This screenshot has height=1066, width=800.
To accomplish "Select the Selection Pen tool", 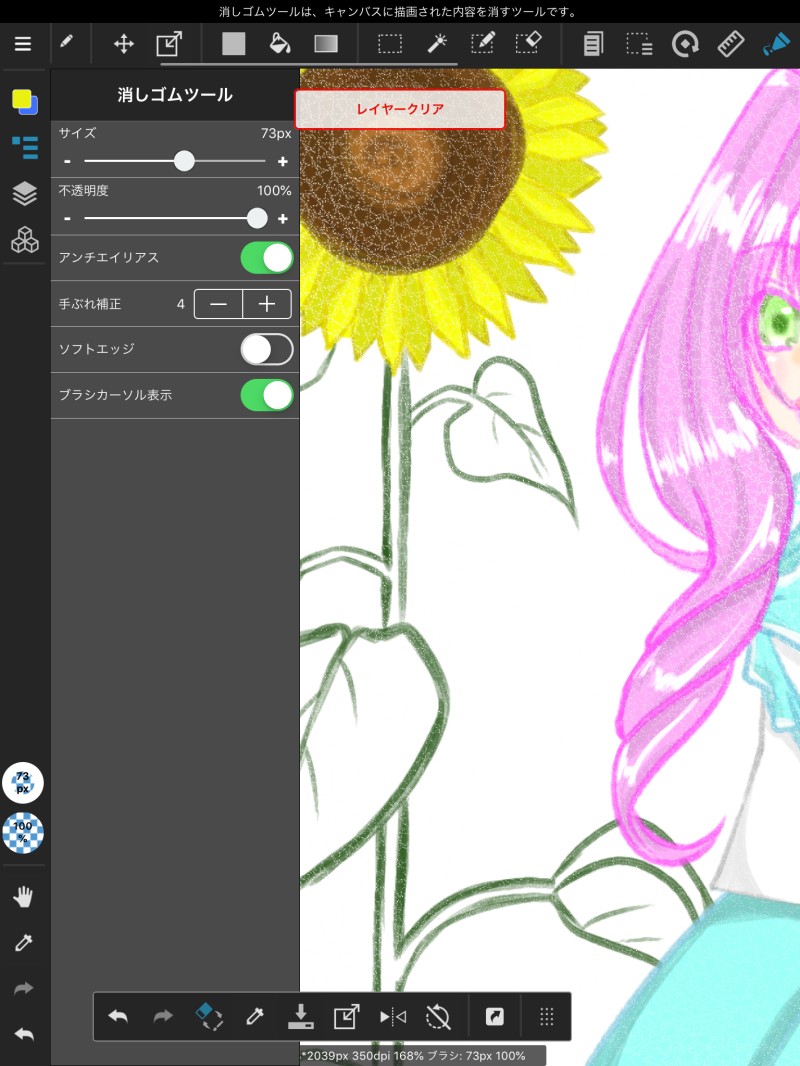I will 483,44.
